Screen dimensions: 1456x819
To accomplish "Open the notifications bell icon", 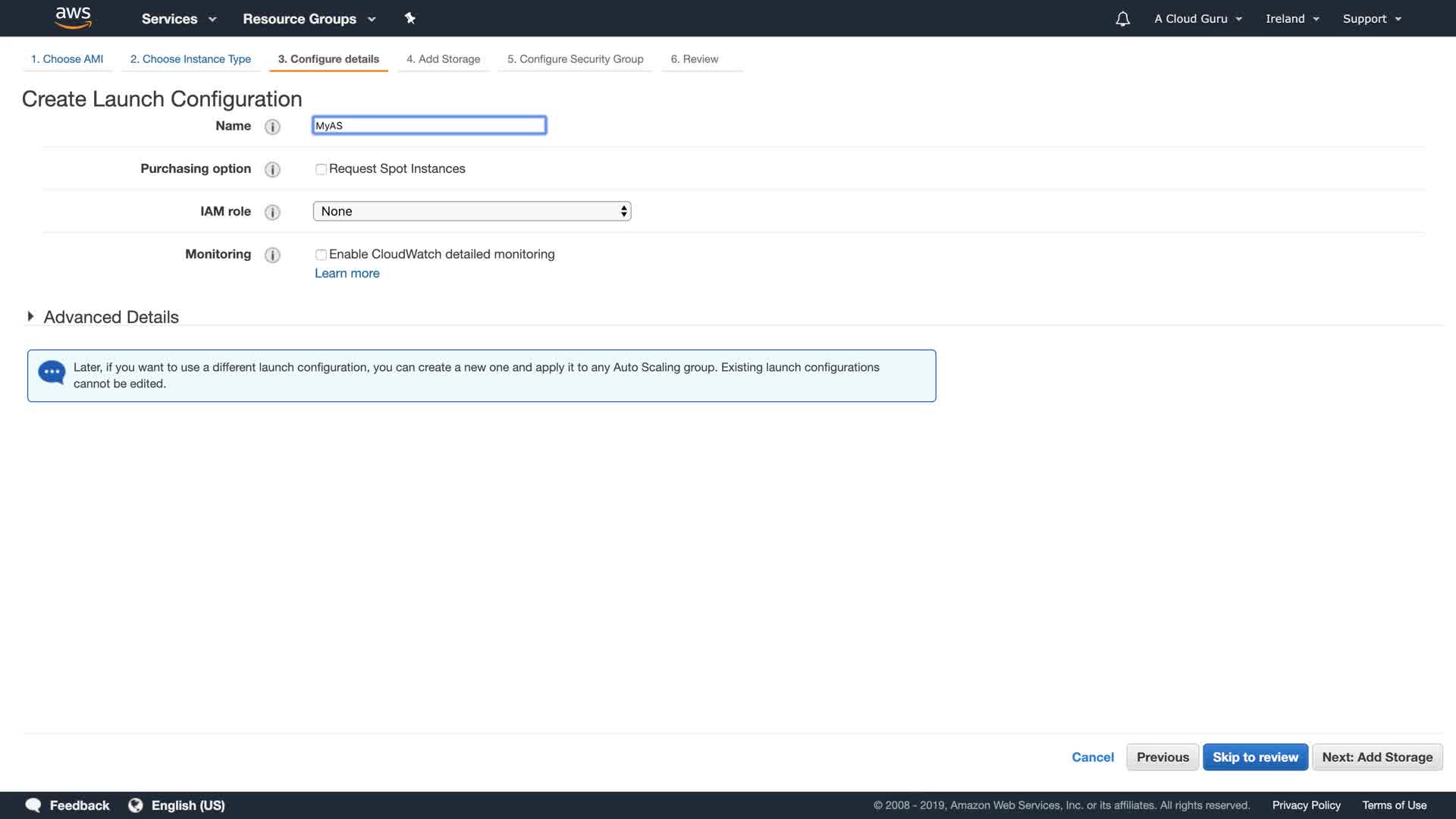I will pyautogui.click(x=1122, y=19).
